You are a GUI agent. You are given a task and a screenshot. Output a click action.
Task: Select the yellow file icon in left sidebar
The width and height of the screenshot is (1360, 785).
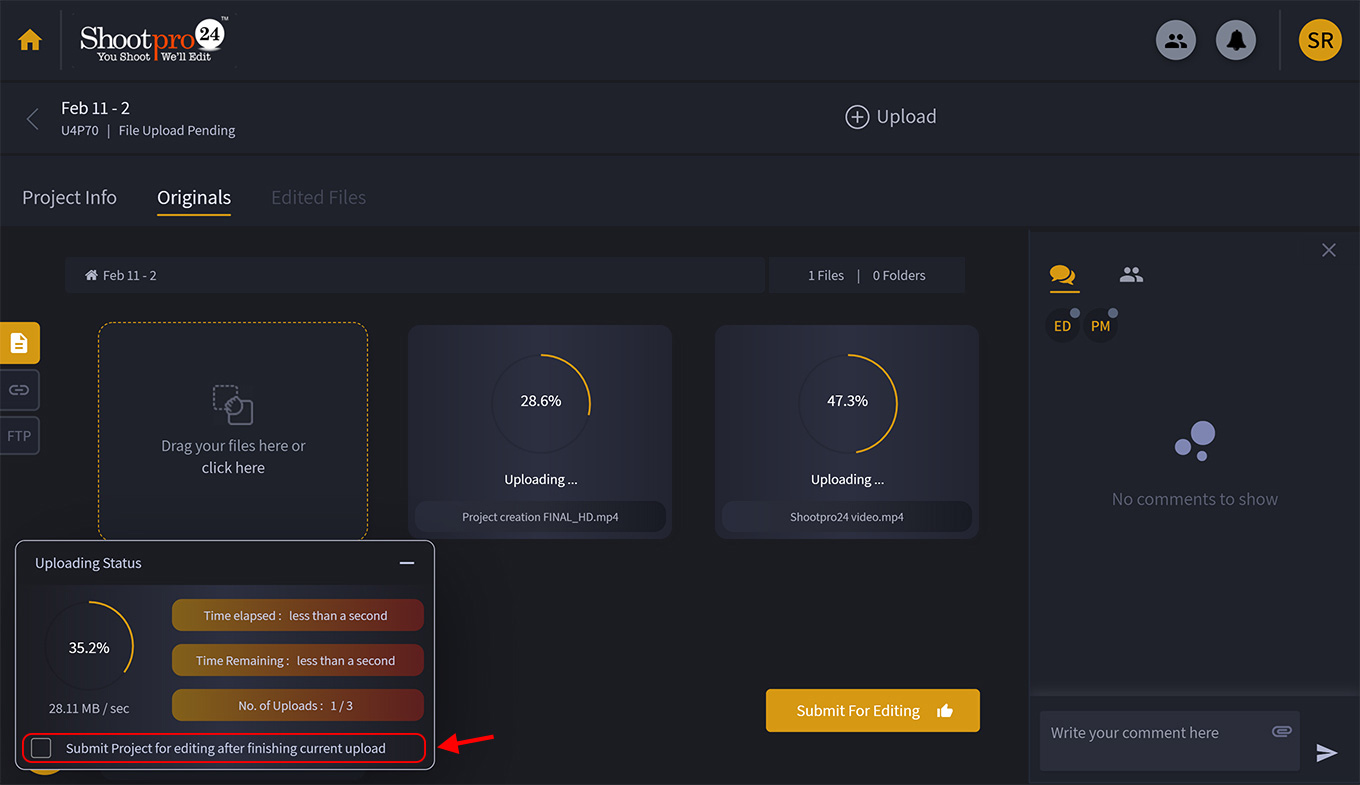coord(19,342)
